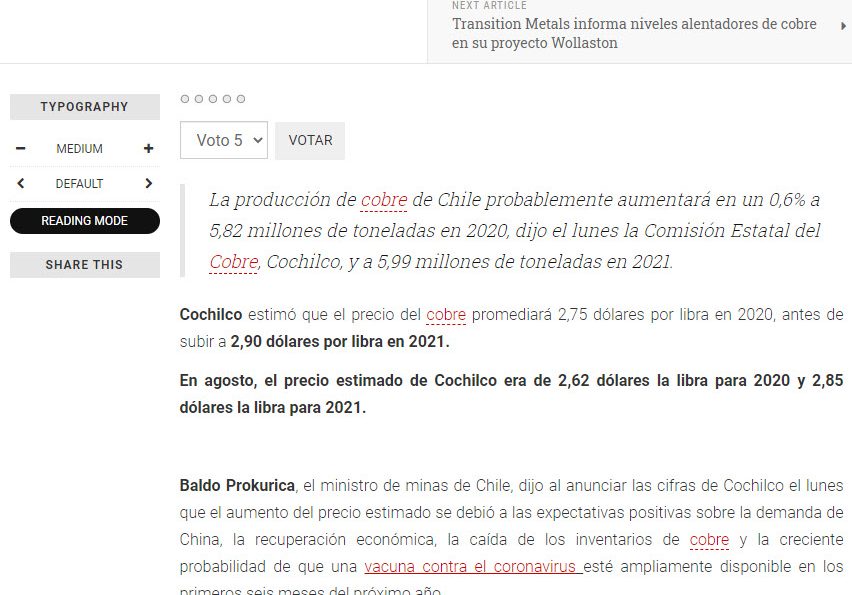Open next article about Transition Metals
This screenshot has width=852, height=595.
point(634,33)
